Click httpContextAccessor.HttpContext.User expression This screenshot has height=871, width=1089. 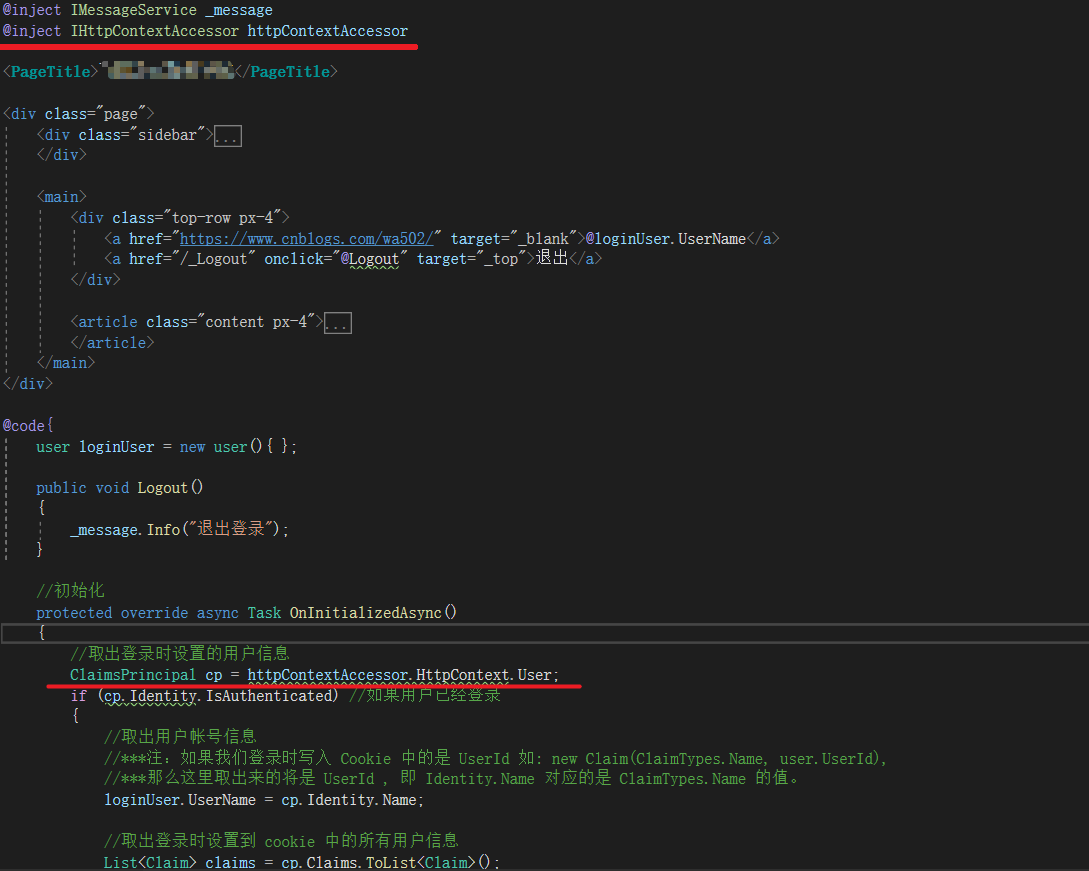pyautogui.click(x=399, y=675)
